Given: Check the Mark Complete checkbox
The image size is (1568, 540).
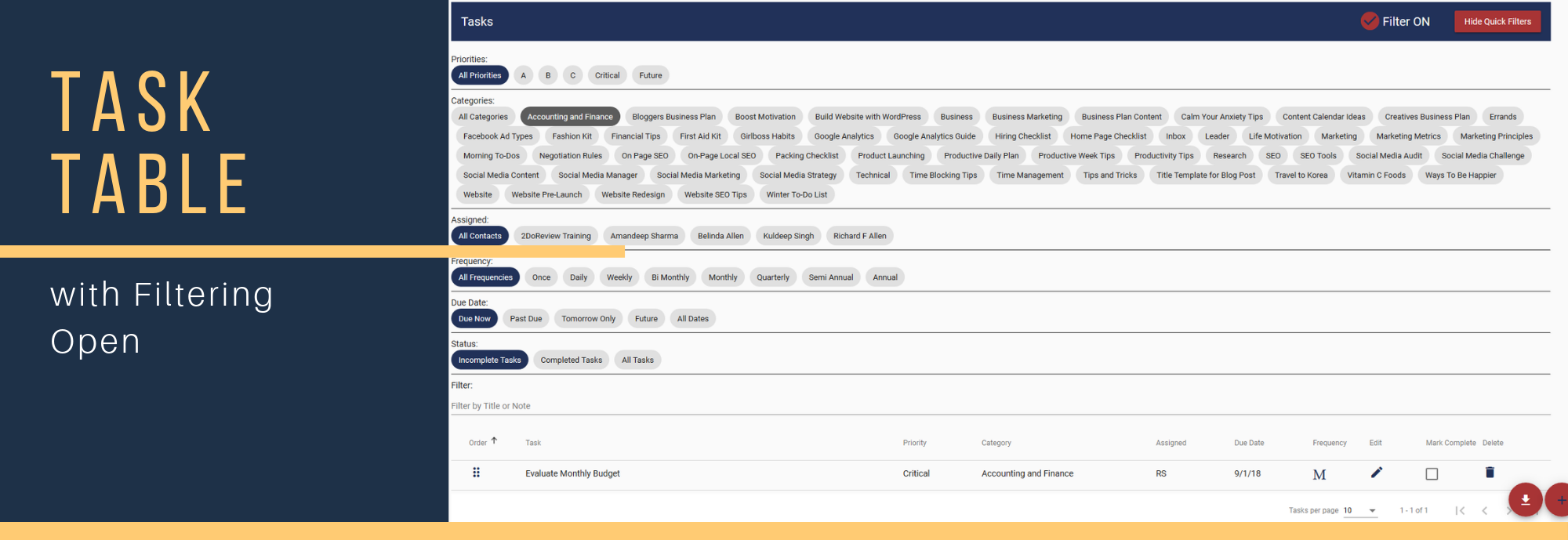Looking at the screenshot, I should pyautogui.click(x=1432, y=474).
